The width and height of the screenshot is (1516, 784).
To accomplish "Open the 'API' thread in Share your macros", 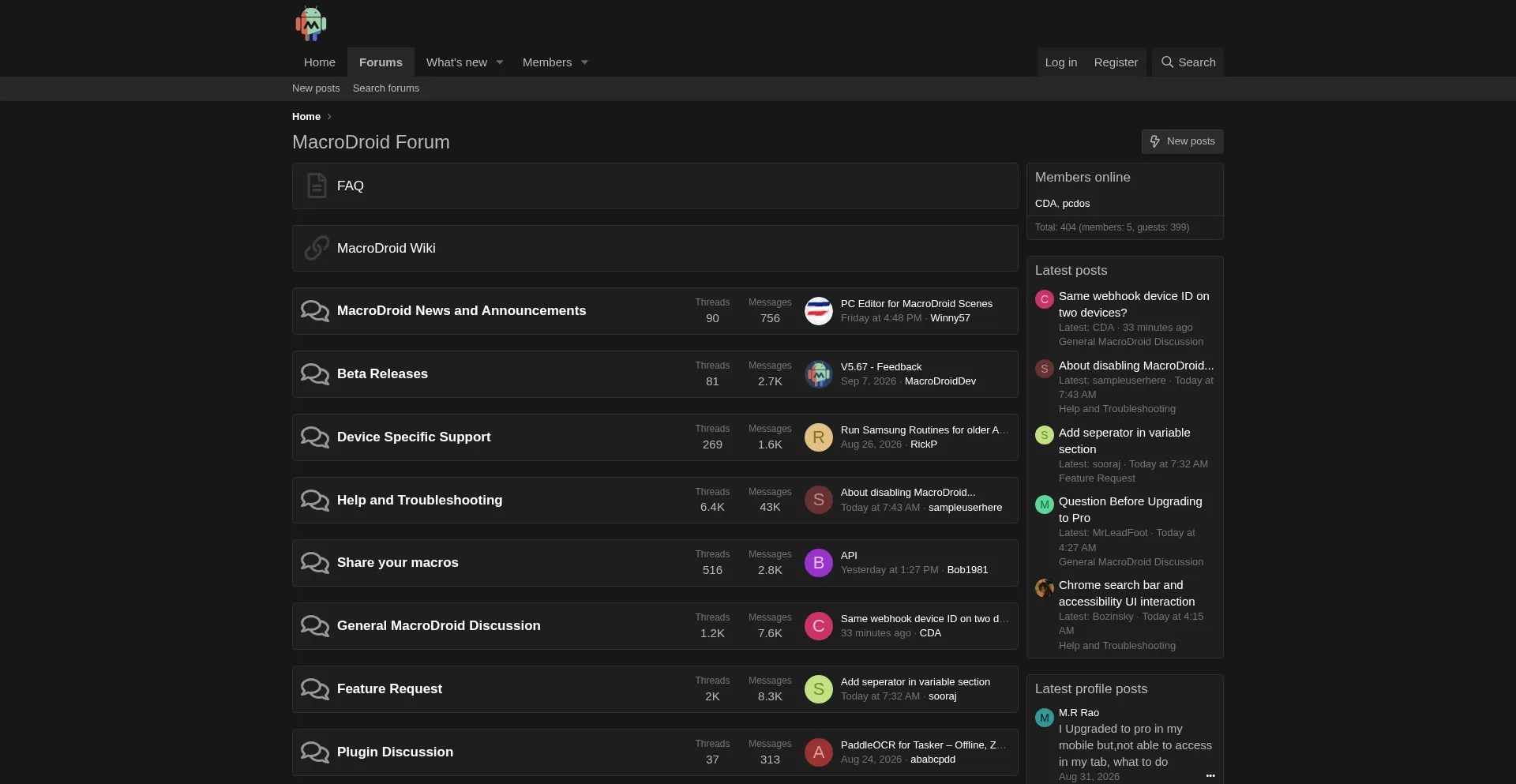I will [849, 556].
